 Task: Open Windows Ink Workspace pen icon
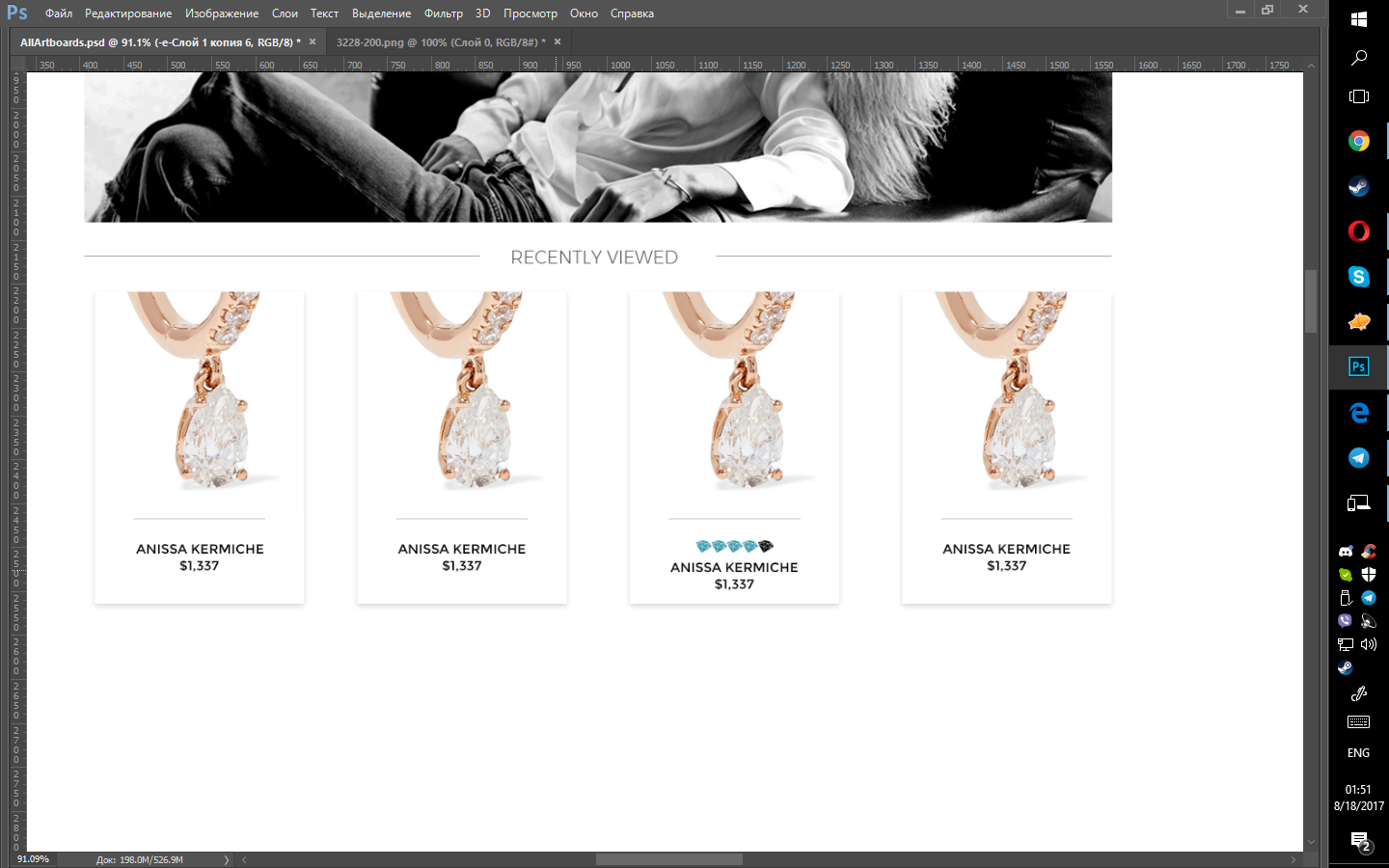(x=1359, y=692)
